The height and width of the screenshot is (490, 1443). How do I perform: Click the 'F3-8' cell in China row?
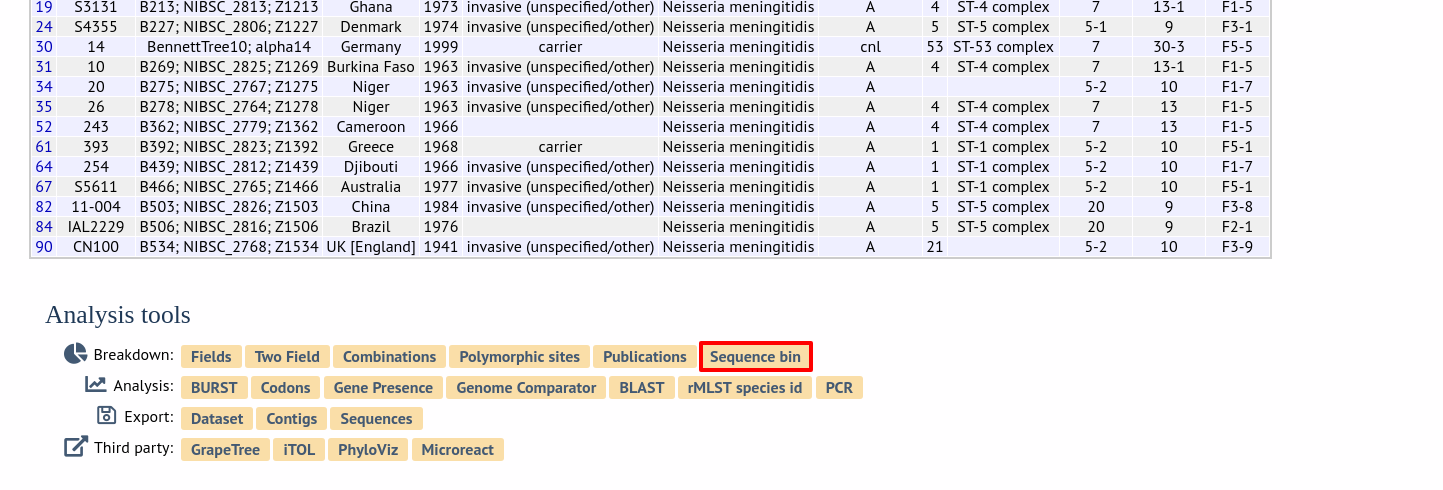click(1237, 207)
